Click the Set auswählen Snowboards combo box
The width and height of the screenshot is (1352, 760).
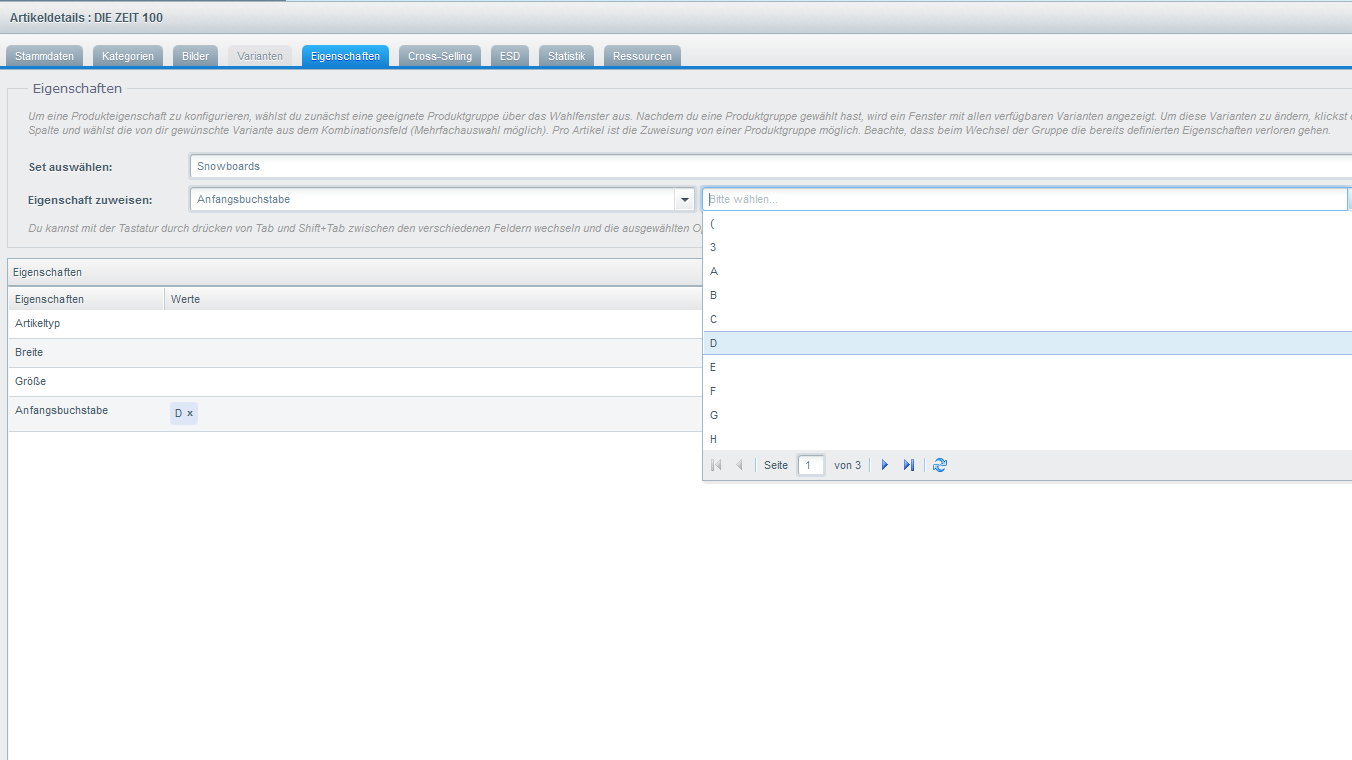tap(770, 166)
